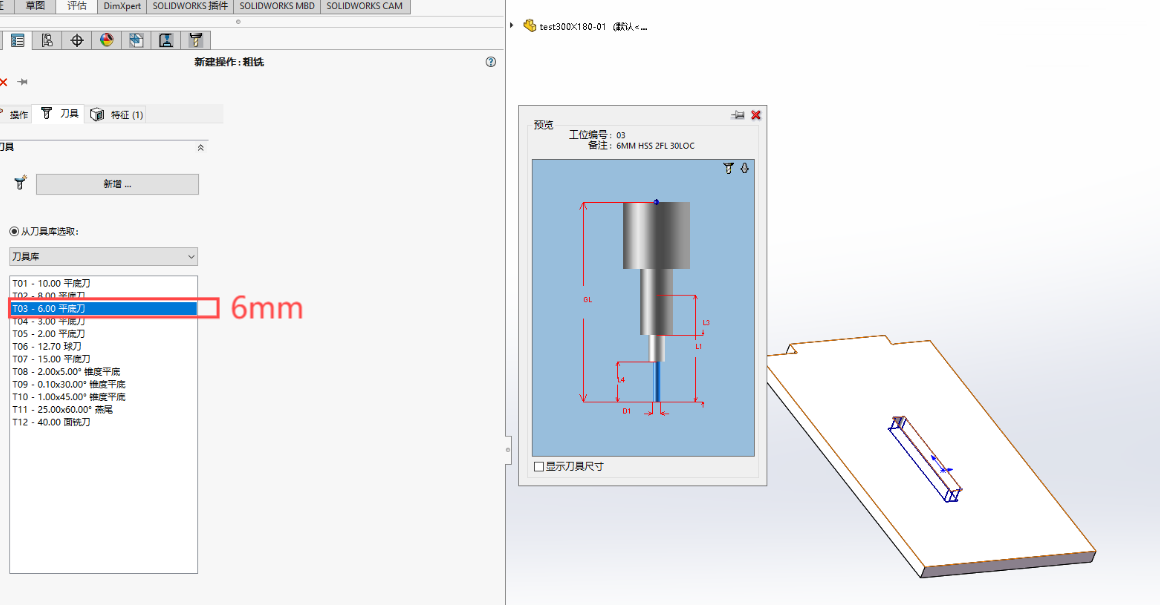Click the new tool icon beside 新增
Viewport: 1160px width, 605px height.
[20, 182]
